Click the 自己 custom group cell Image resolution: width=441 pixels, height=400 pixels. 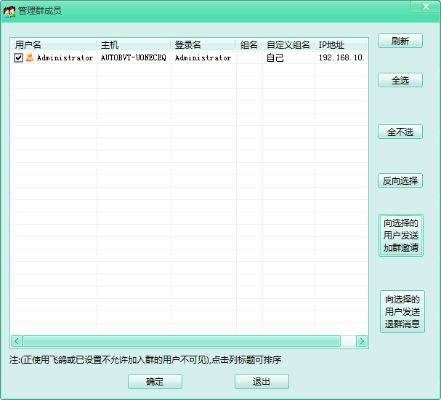pyautogui.click(x=275, y=57)
